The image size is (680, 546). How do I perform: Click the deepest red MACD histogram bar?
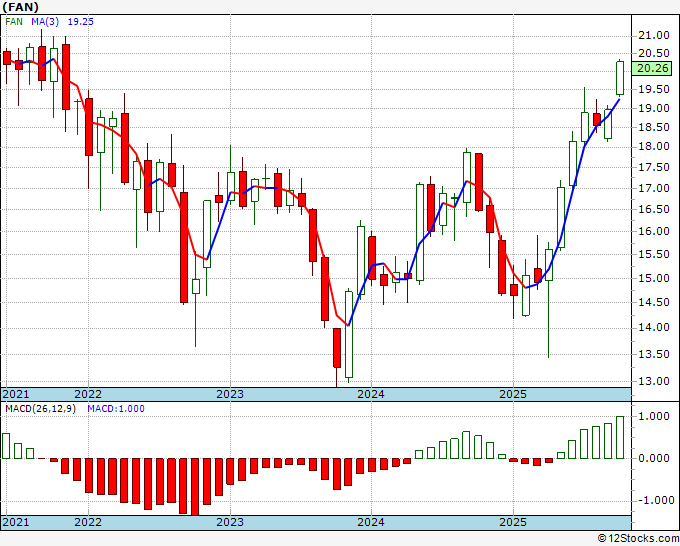click(195, 487)
